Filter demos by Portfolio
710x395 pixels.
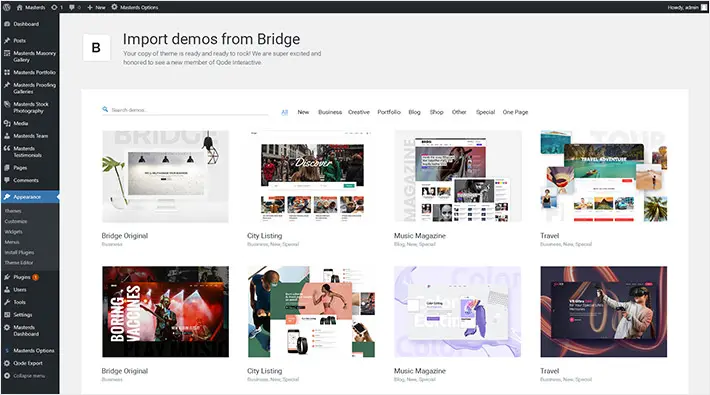pyautogui.click(x=389, y=112)
